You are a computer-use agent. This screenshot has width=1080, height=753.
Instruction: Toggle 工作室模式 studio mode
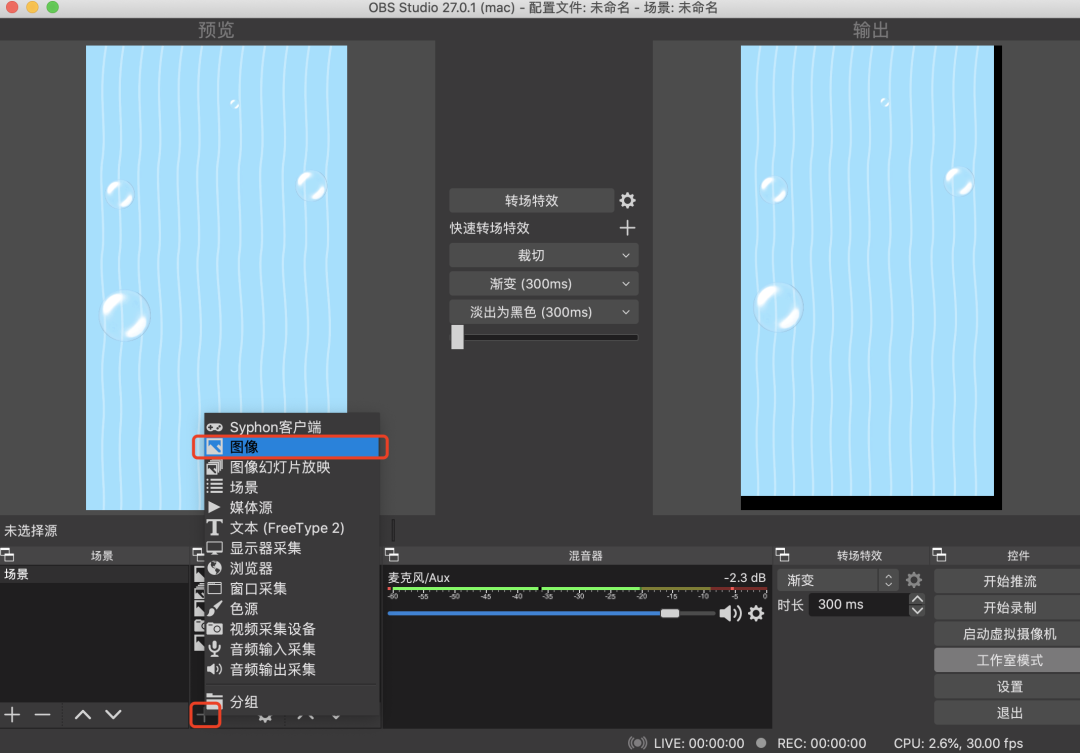[x=1009, y=660]
